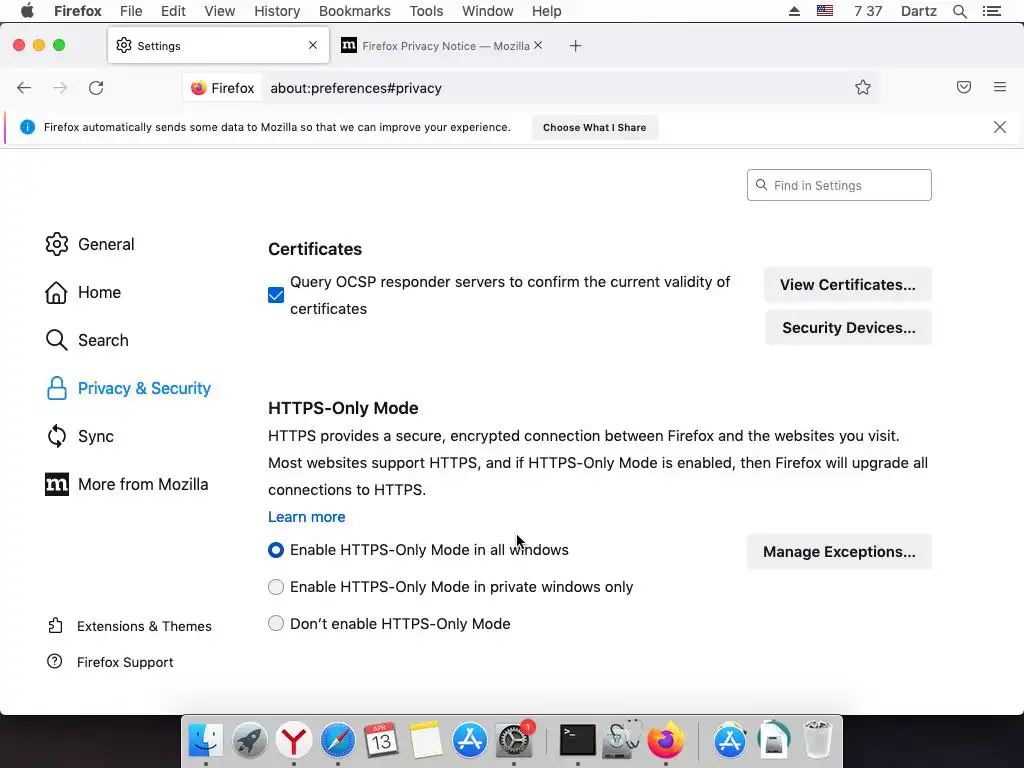Reload the current page

(x=96, y=88)
